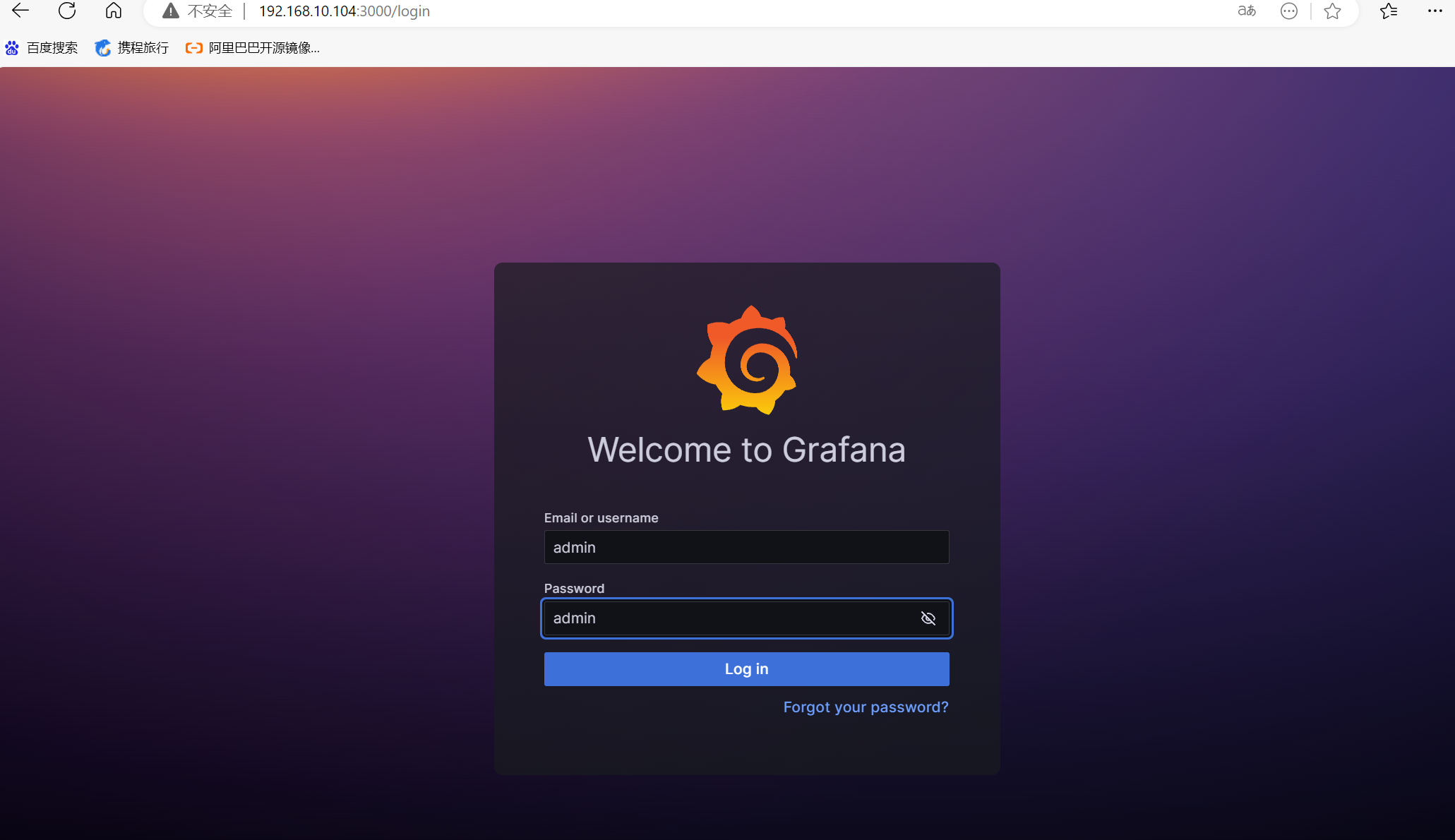Toggle password visibility eye icon

tap(928, 618)
